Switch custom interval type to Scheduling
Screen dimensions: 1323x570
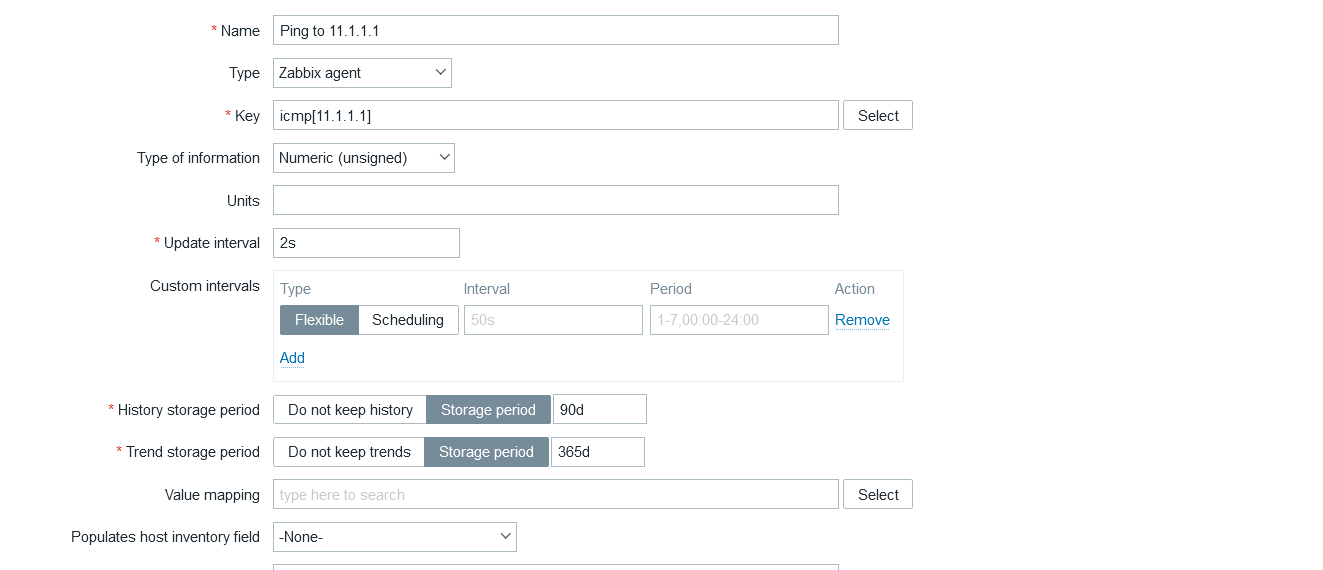[x=408, y=320]
